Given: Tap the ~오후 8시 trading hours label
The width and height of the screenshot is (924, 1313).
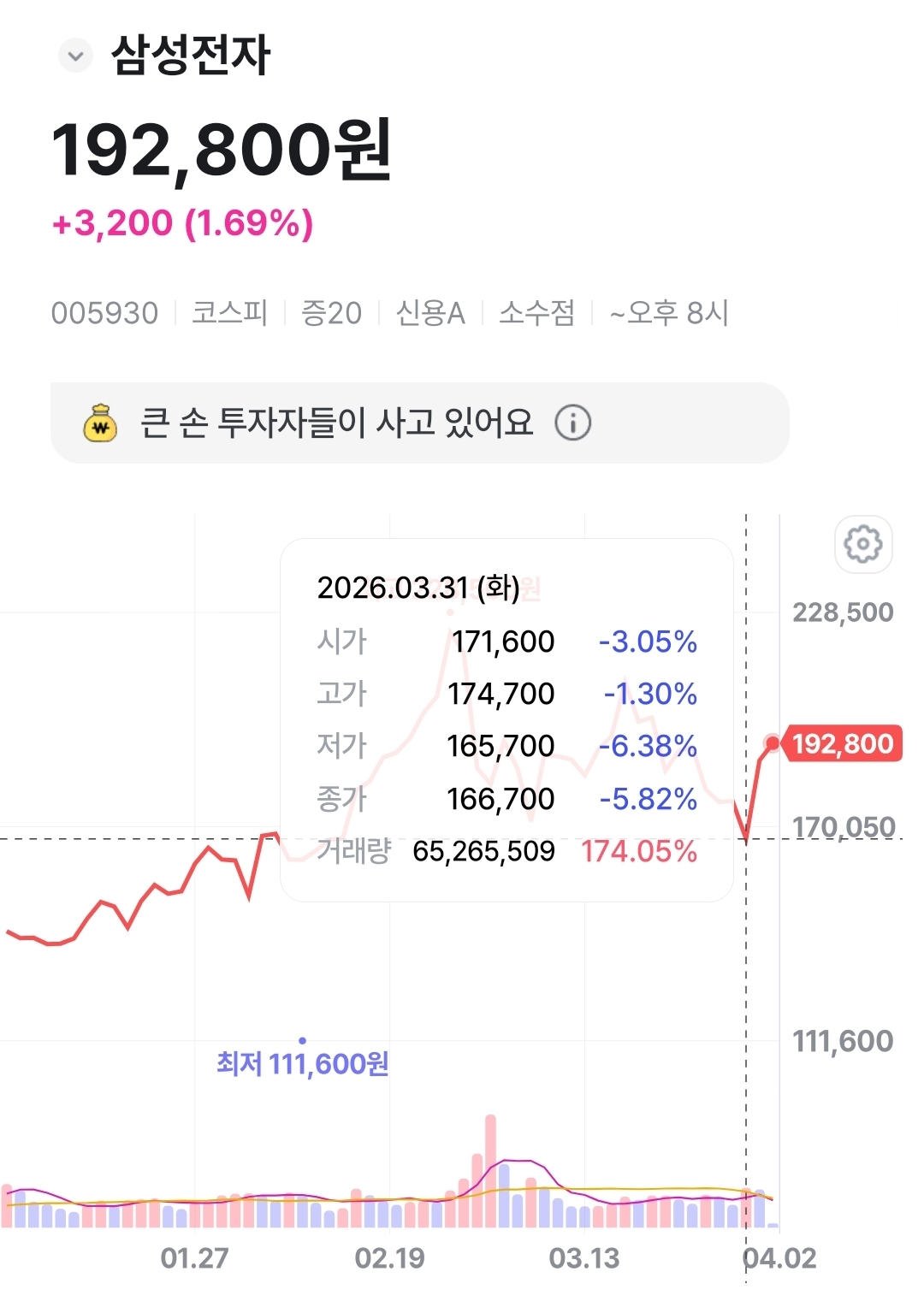Looking at the screenshot, I should click(668, 313).
